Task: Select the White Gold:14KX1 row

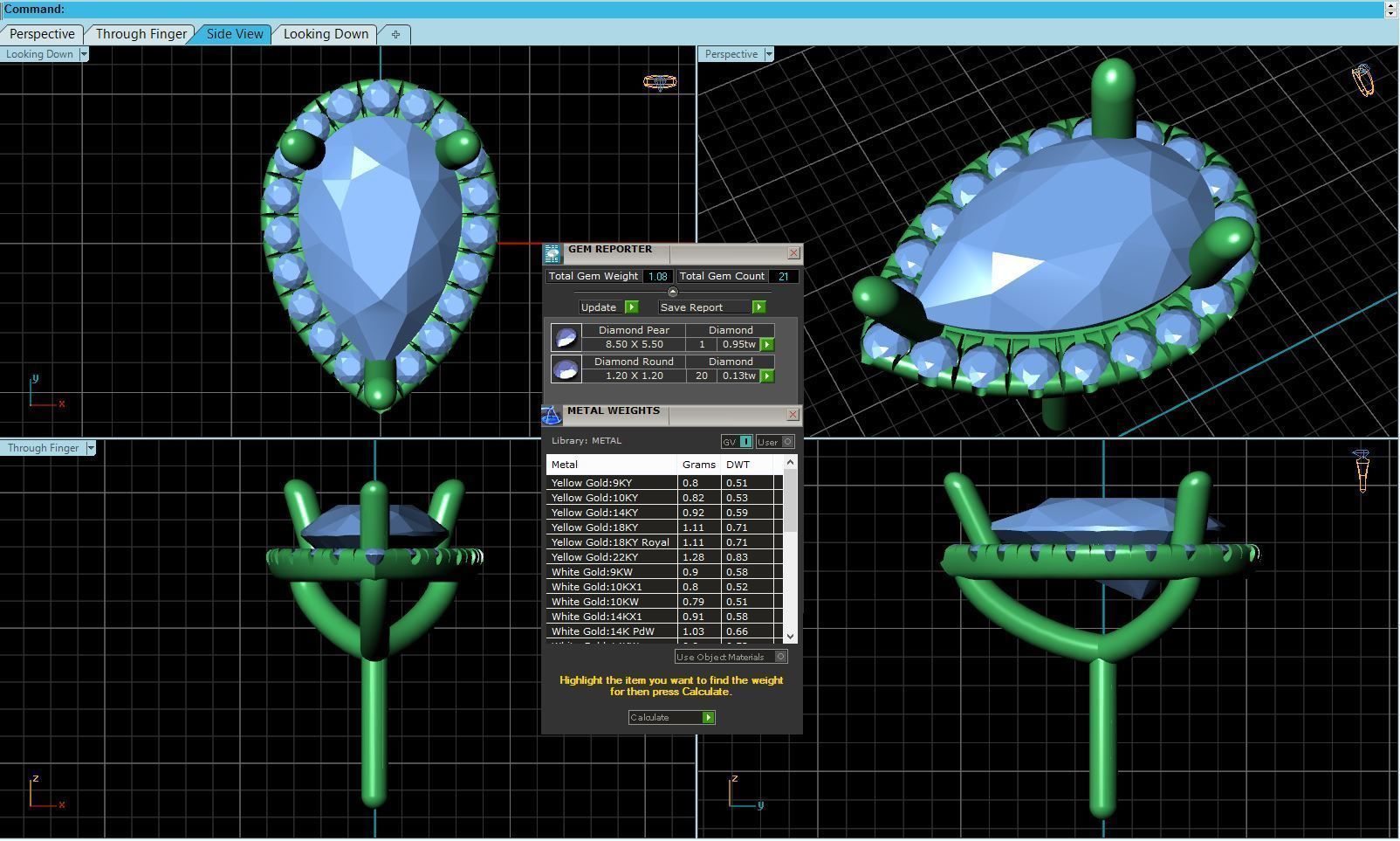Action: click(x=663, y=617)
